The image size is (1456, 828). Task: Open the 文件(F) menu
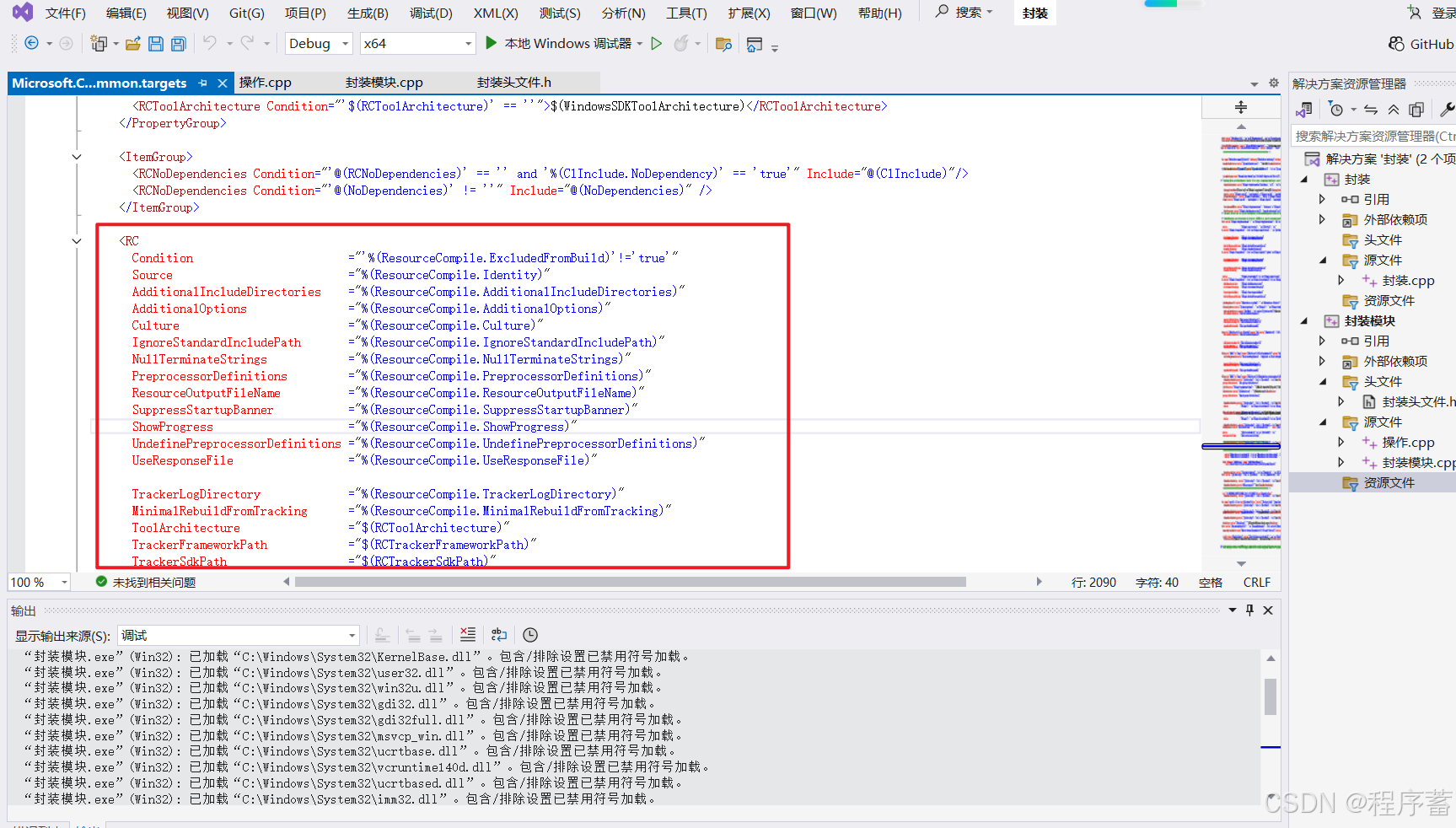[x=65, y=13]
